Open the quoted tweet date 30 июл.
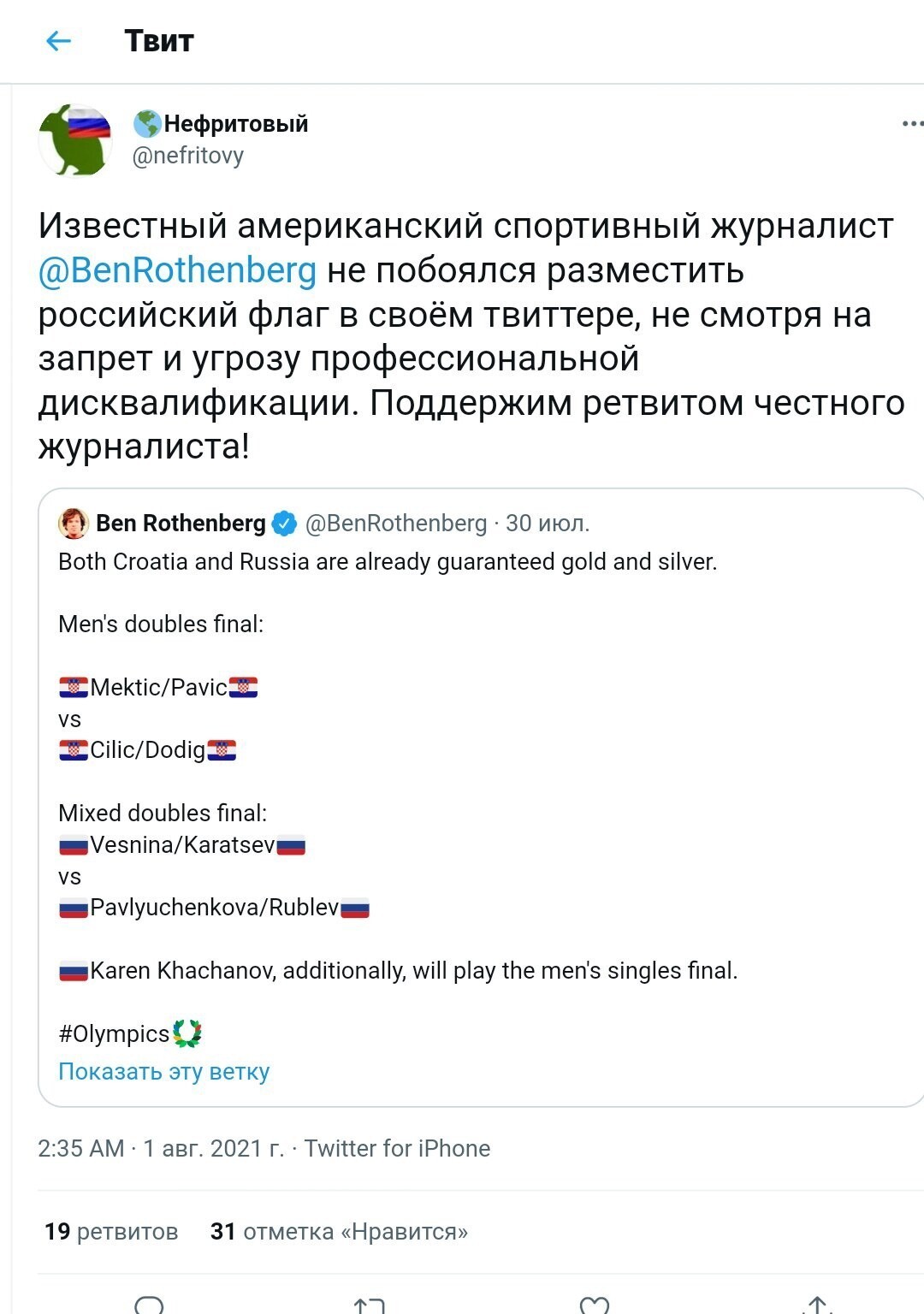The image size is (924, 1314). click(548, 524)
